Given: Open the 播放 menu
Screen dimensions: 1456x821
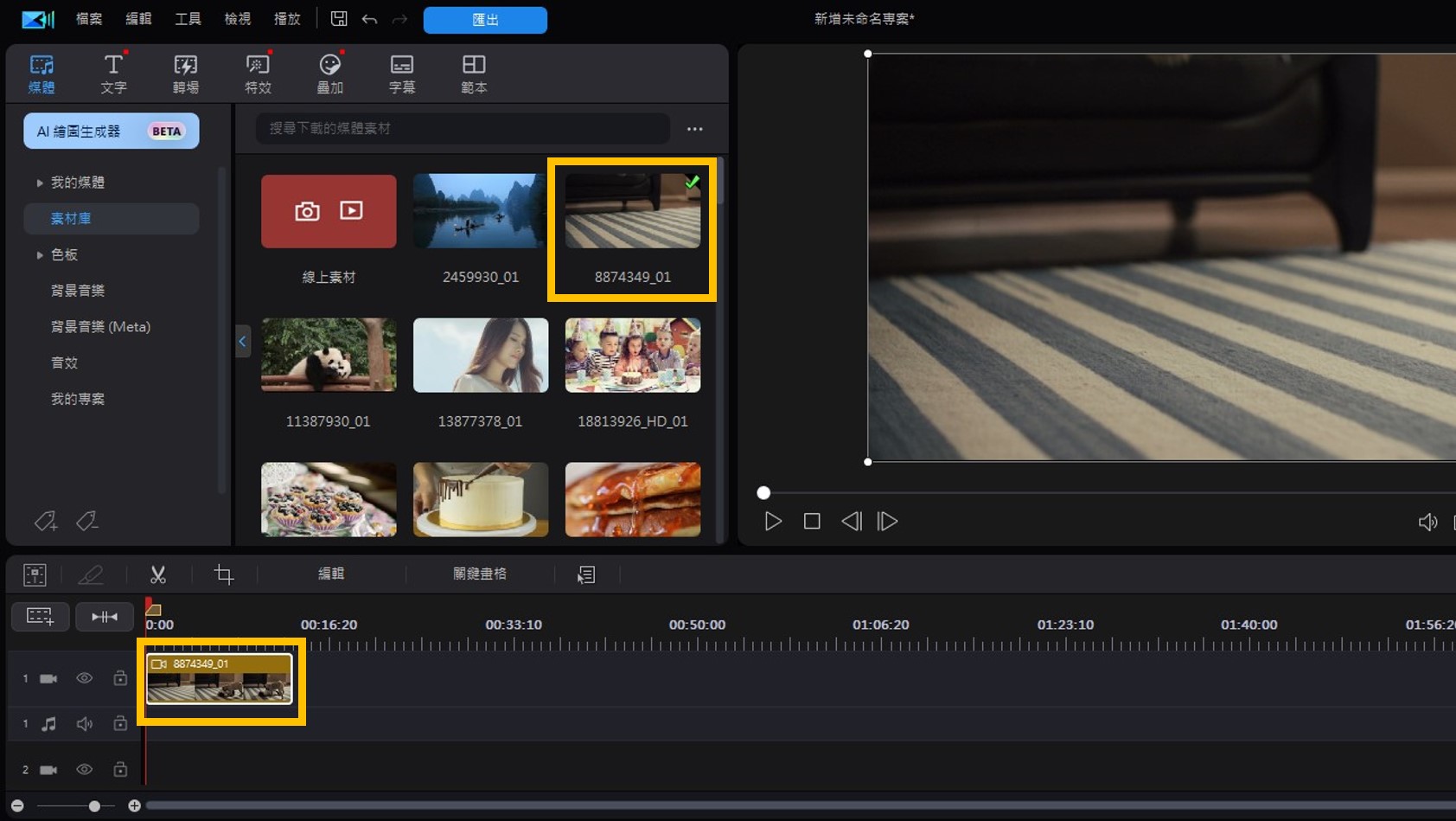Looking at the screenshot, I should point(286,18).
